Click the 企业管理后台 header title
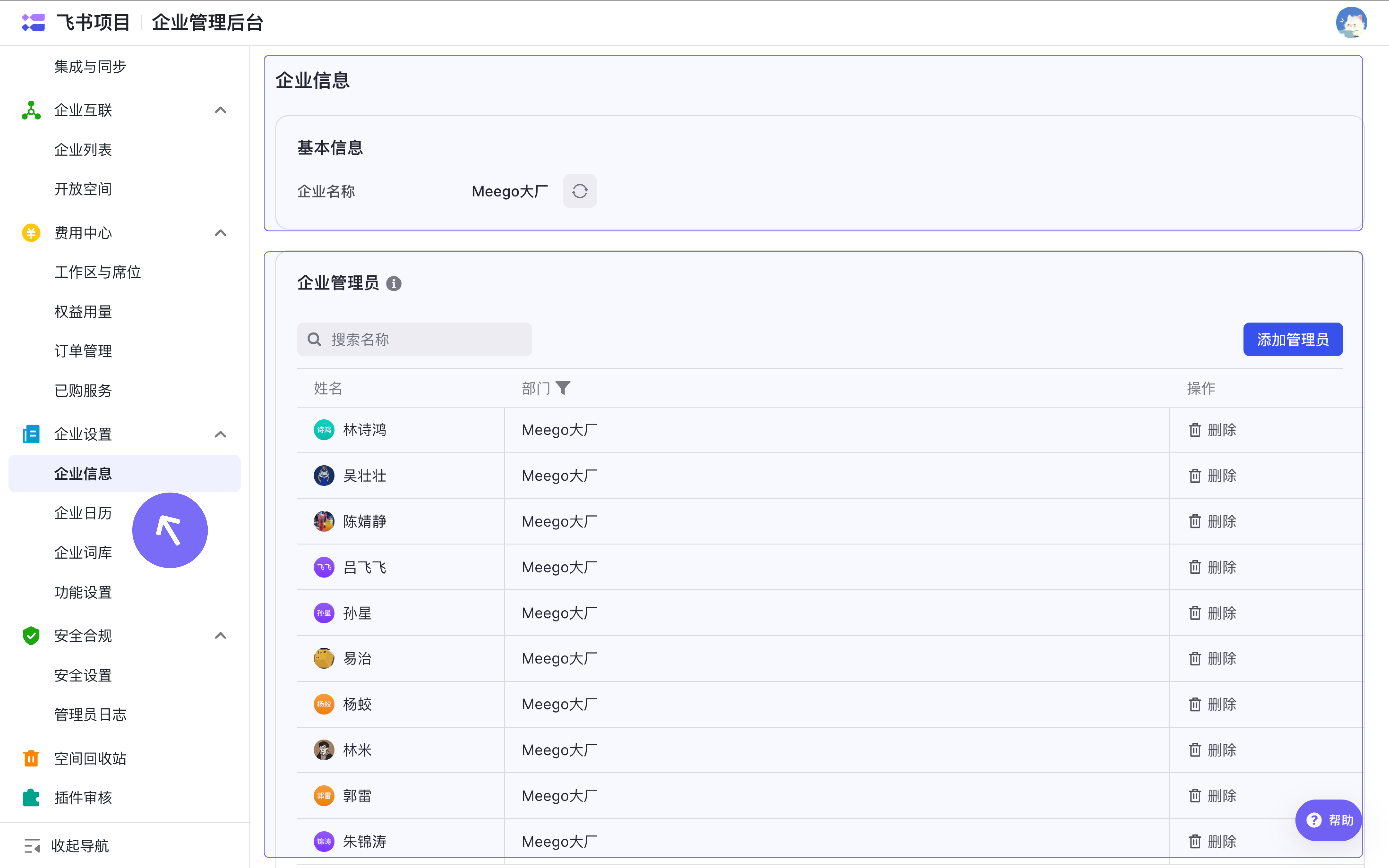Image resolution: width=1389 pixels, height=868 pixels. pyautogui.click(x=207, y=22)
